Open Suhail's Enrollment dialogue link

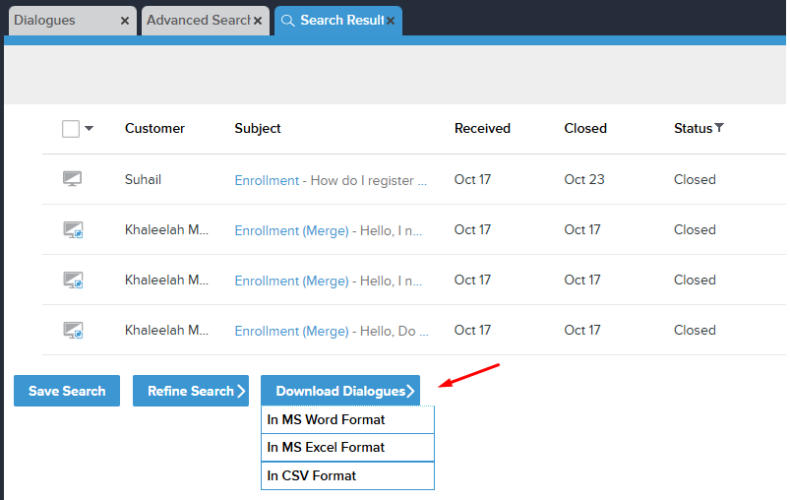(x=266, y=180)
